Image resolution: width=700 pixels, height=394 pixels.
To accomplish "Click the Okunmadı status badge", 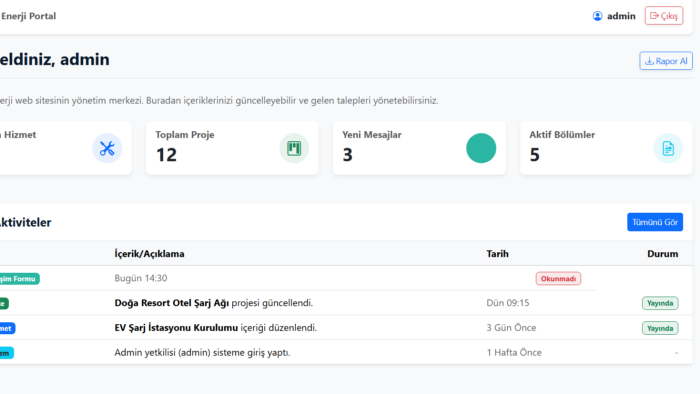I will pyautogui.click(x=558, y=278).
